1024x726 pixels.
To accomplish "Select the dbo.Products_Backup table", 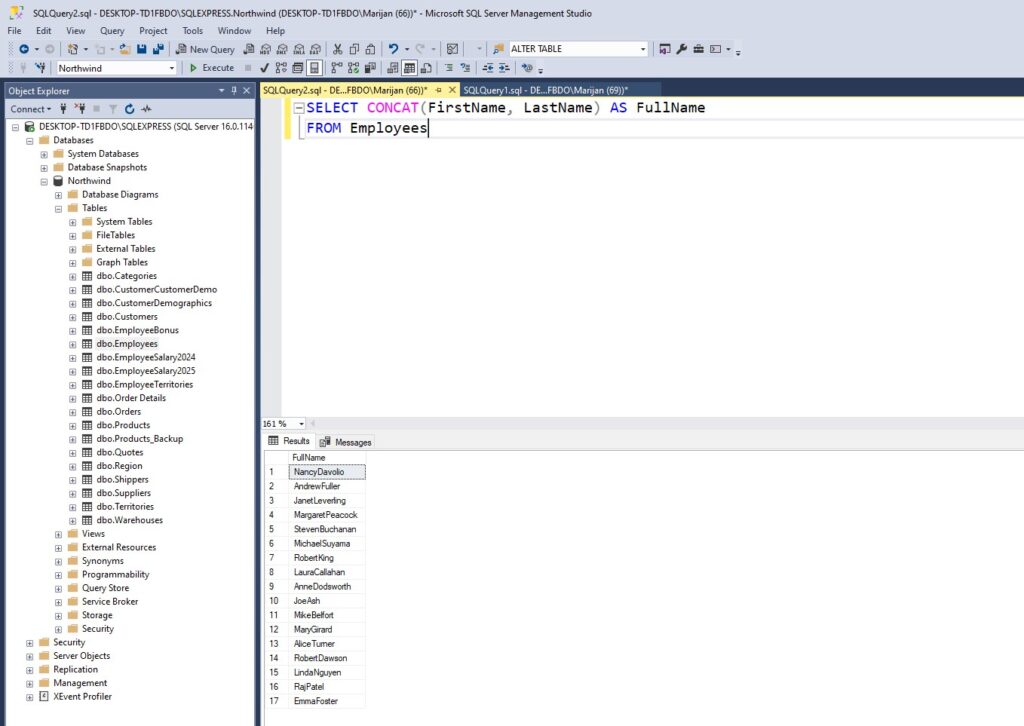I will tap(140, 439).
